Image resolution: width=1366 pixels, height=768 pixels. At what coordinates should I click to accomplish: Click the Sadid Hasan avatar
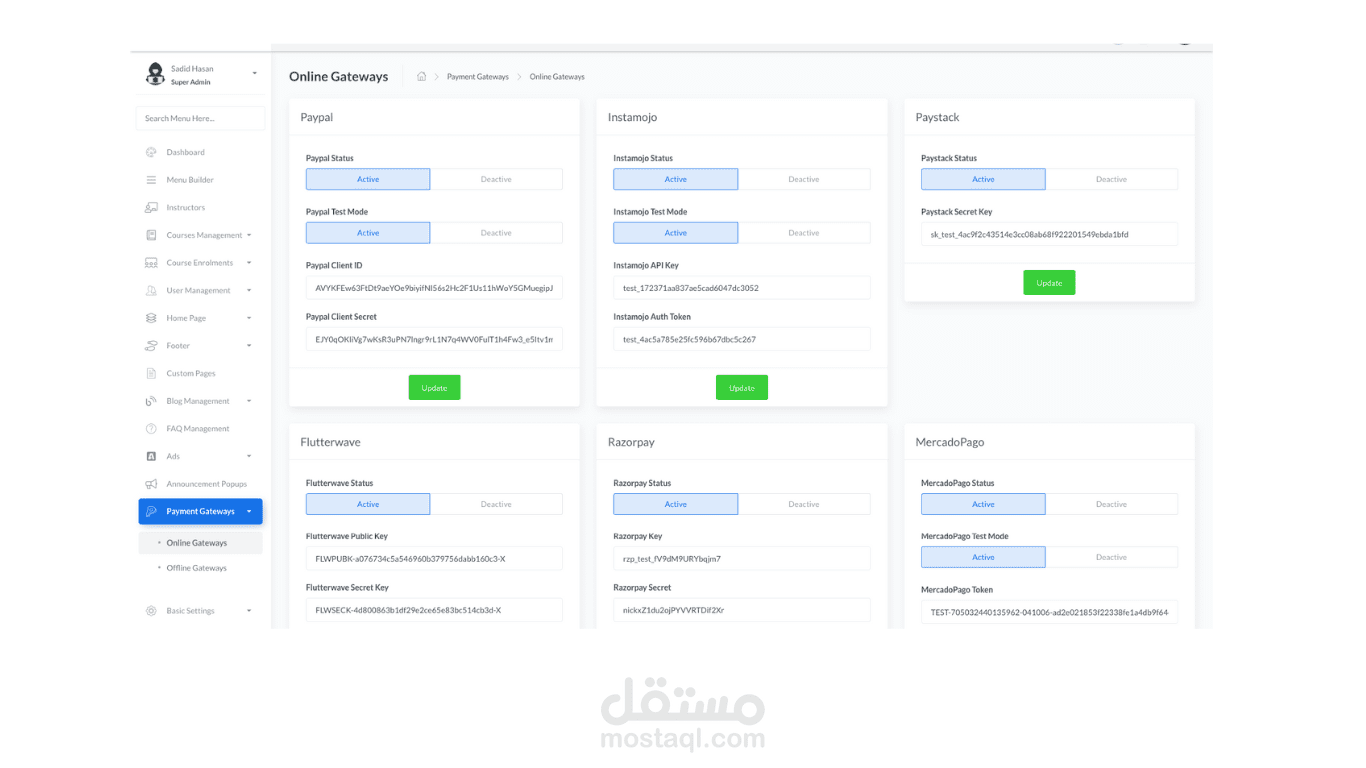pos(155,74)
